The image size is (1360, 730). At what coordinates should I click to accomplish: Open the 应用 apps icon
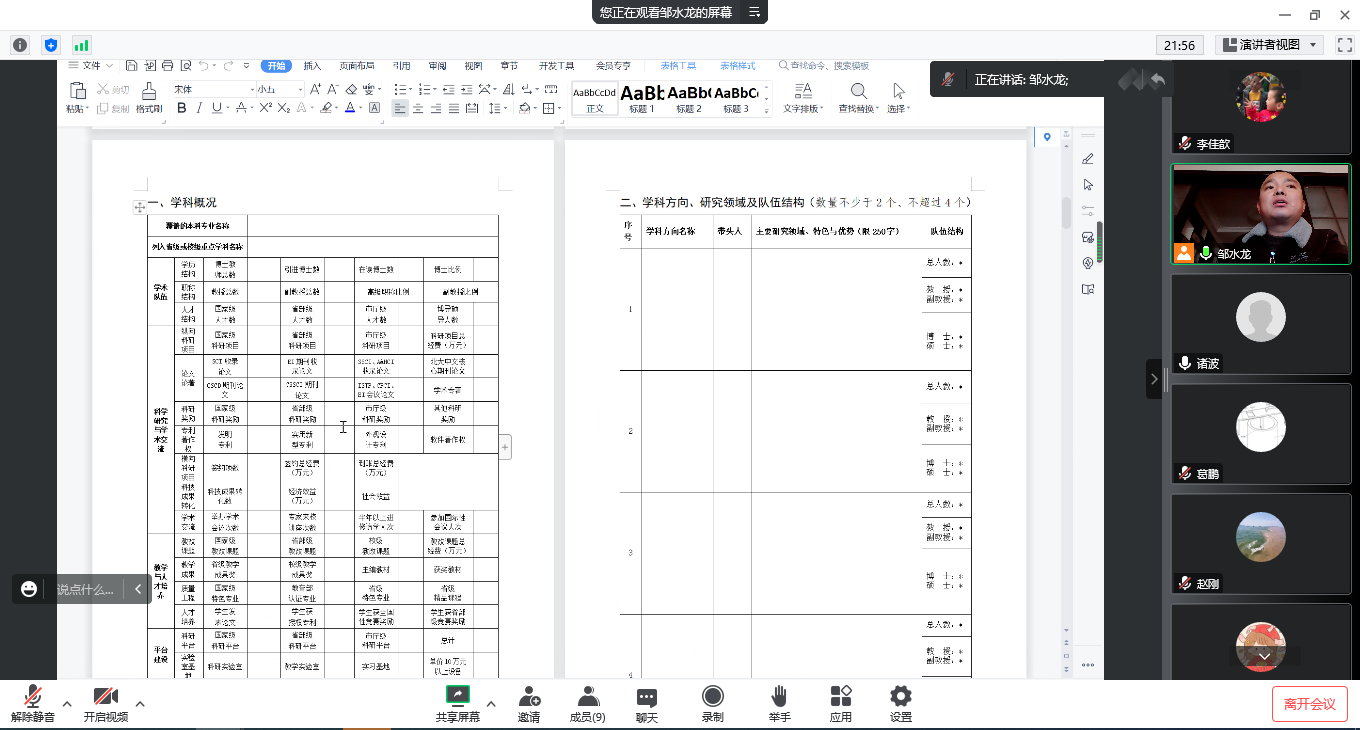coord(841,703)
